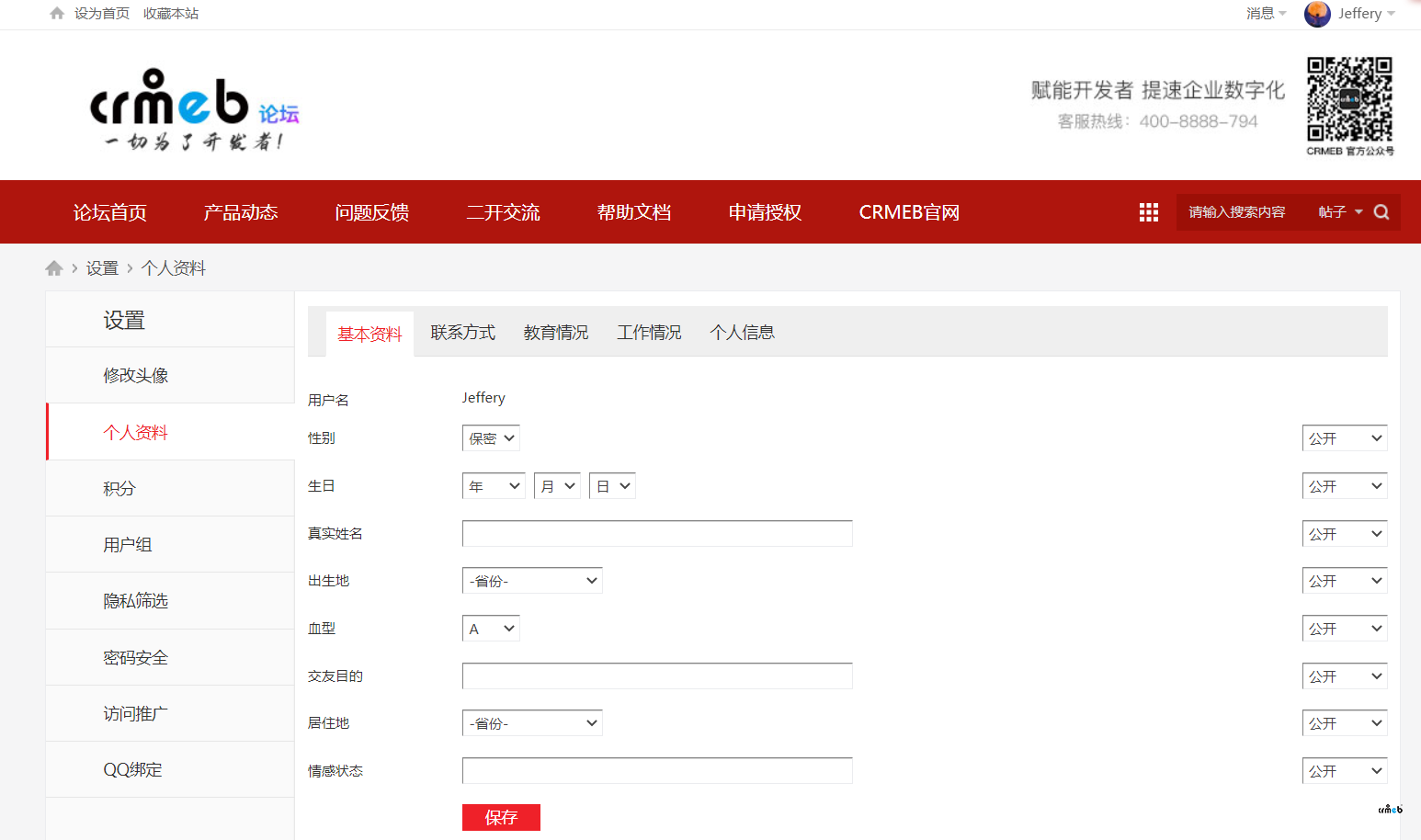Click the CRMEB official QR code
The width and height of the screenshot is (1421, 840).
coord(1348,99)
